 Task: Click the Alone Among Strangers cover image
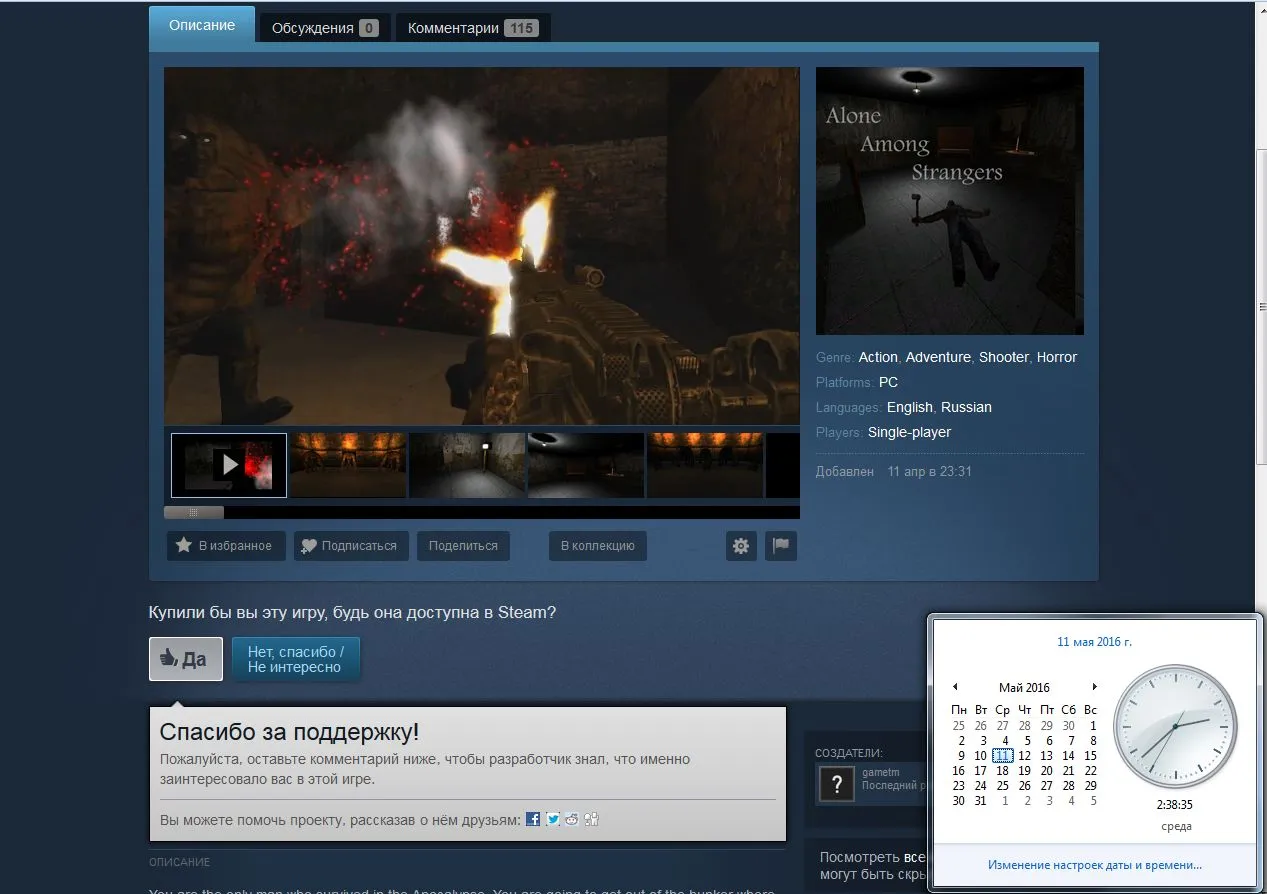tap(950, 201)
